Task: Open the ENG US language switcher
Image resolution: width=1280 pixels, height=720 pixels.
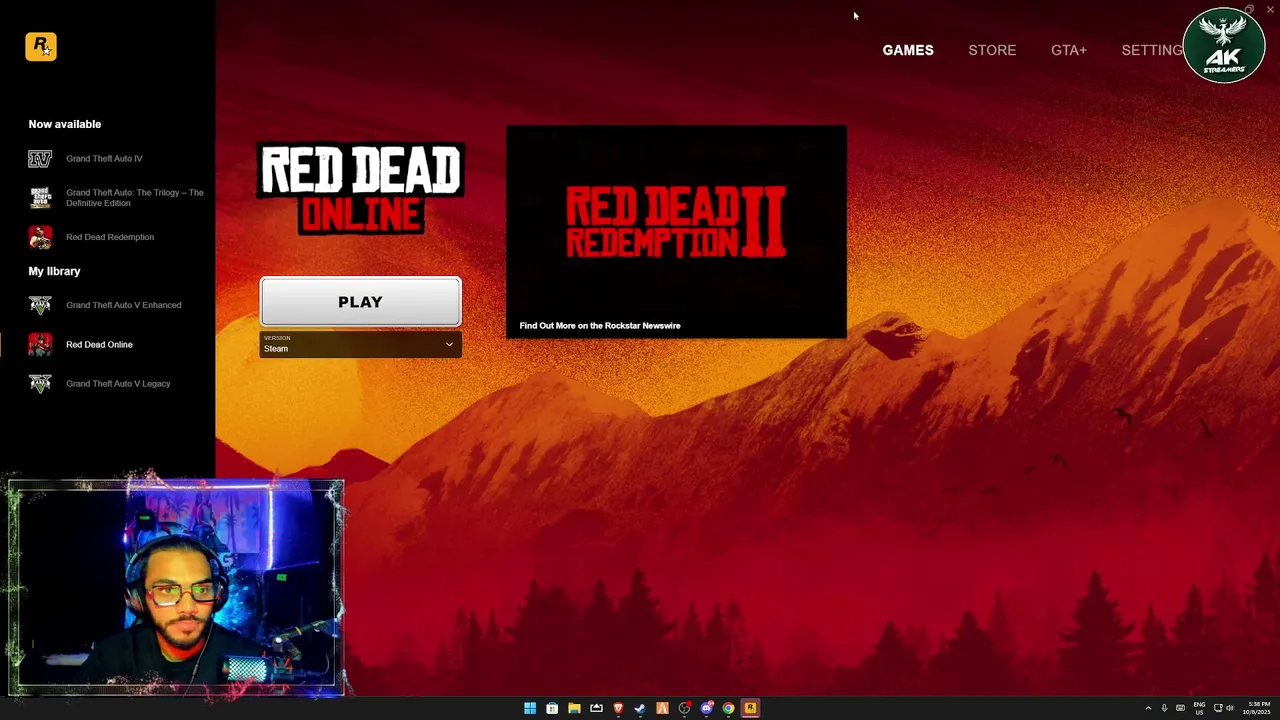Action: click(x=1199, y=708)
